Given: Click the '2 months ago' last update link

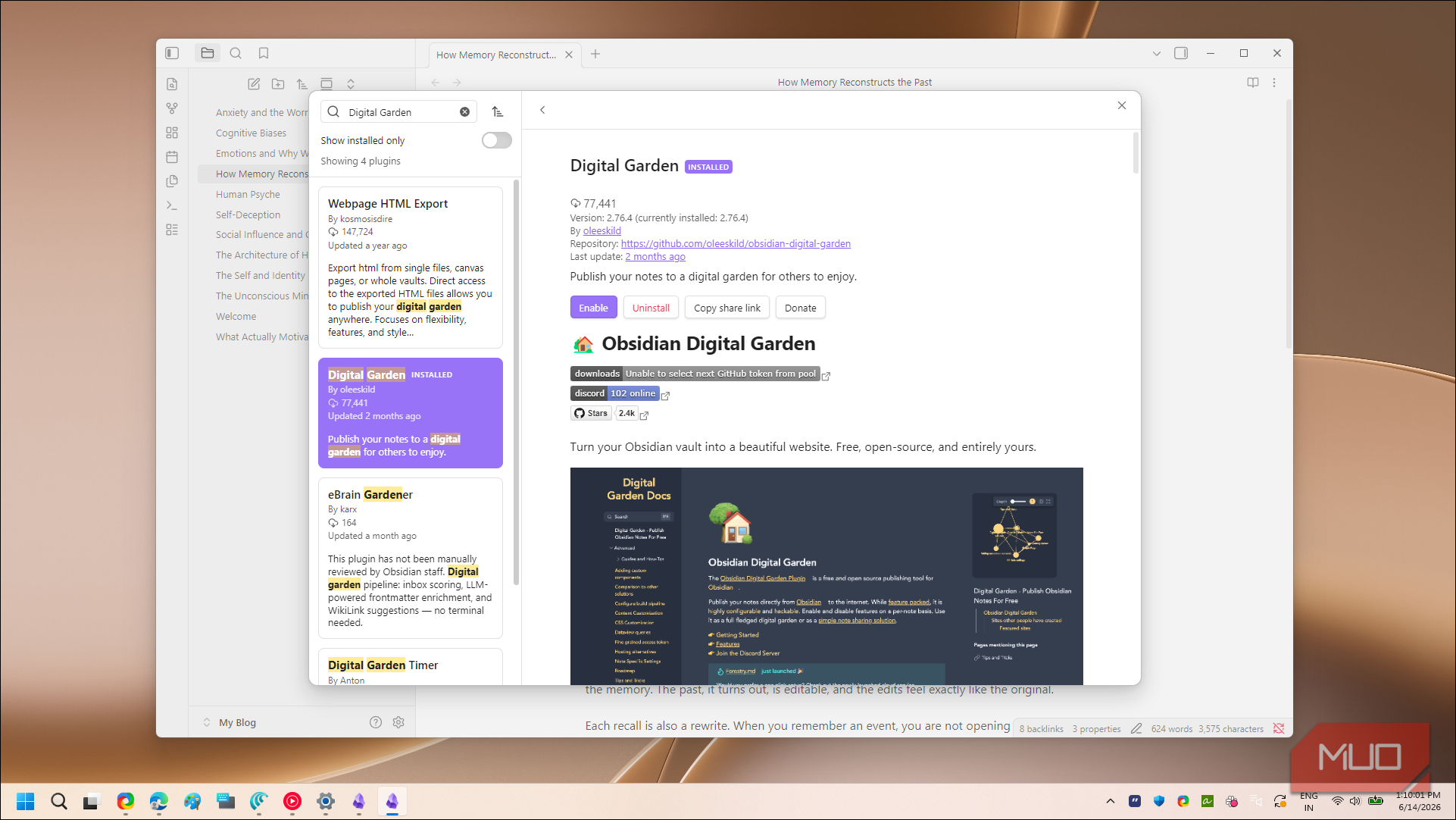Looking at the screenshot, I should coord(655,257).
